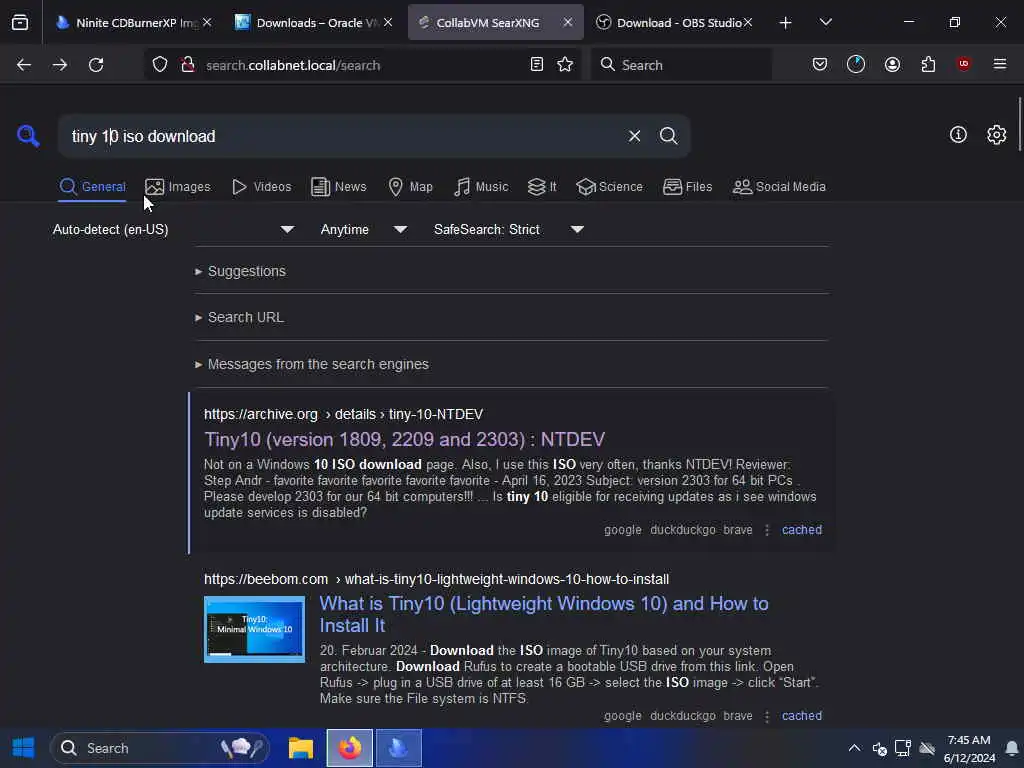Open File Explorer from taskbar

point(301,748)
